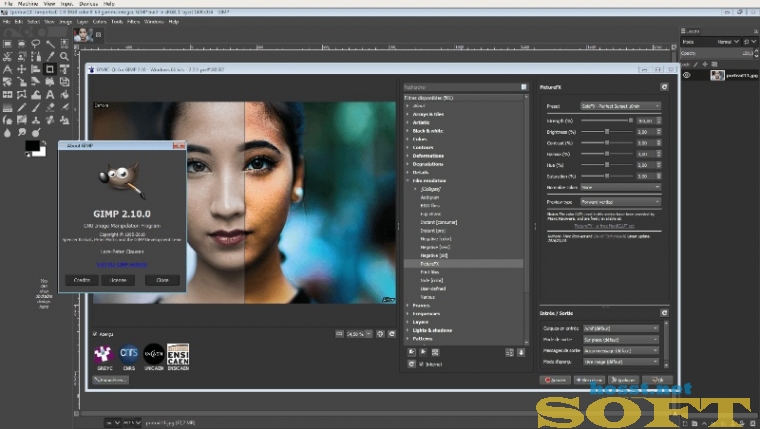Viewport: 760px width, 429px height.
Task: Open the Preview type dropdown
Action: [x=620, y=202]
